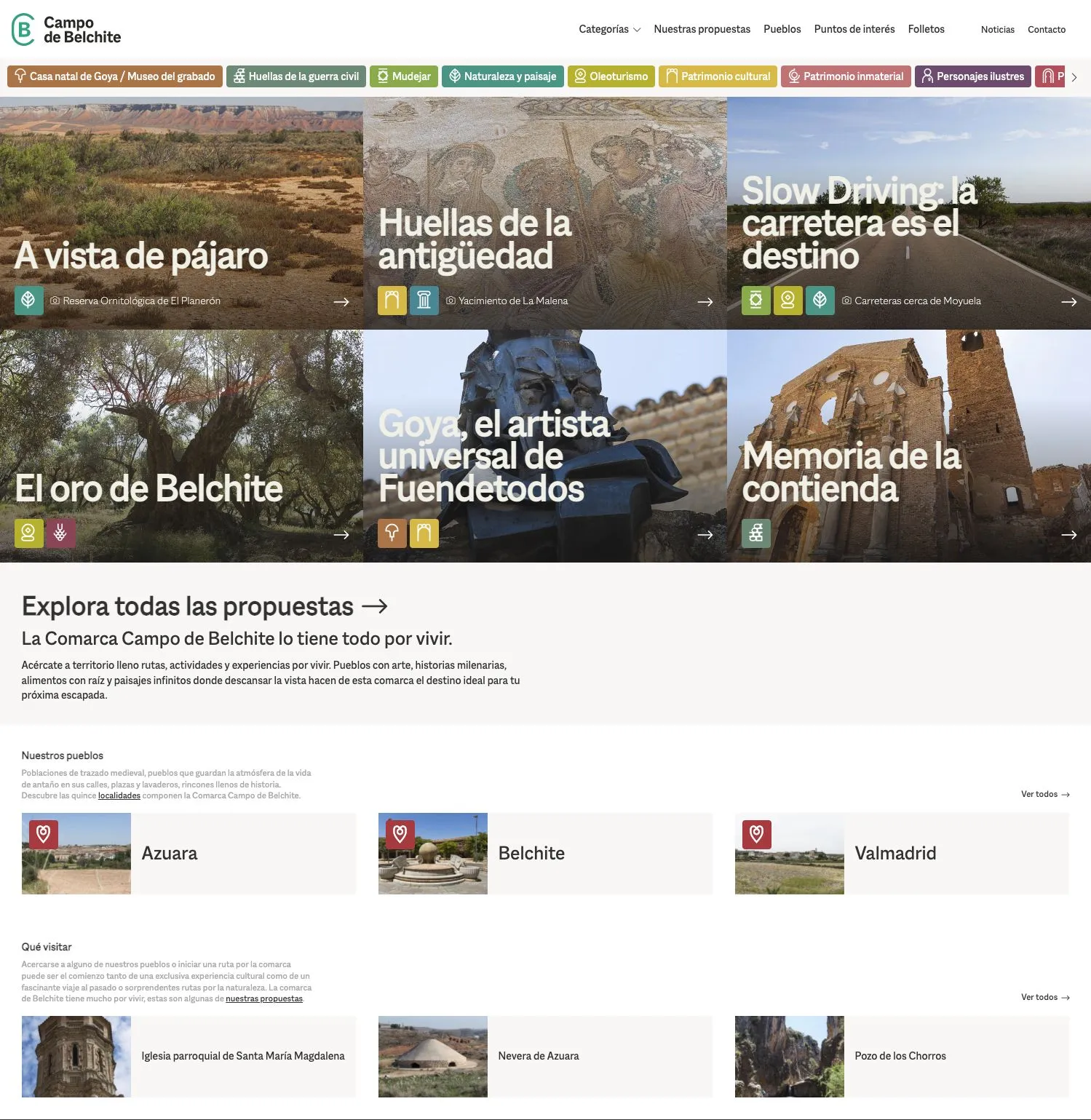The image size is (1091, 1120).
Task: Click Ver todos next to Nuestros pueblos
Action: coord(1045,794)
